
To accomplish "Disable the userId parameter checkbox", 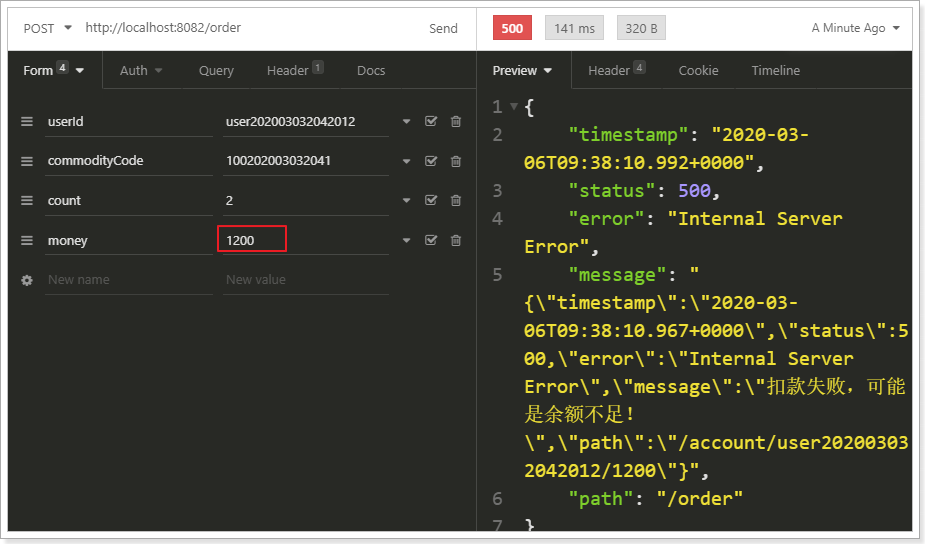I will pos(431,121).
